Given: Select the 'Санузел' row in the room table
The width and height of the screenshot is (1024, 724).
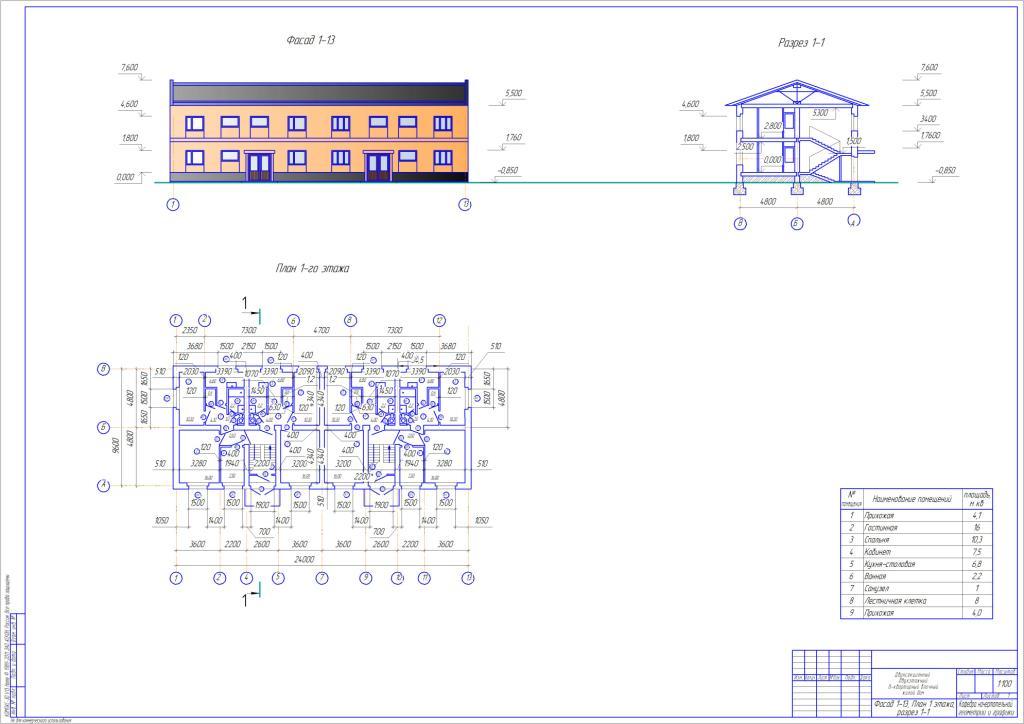Looking at the screenshot, I should [916, 588].
